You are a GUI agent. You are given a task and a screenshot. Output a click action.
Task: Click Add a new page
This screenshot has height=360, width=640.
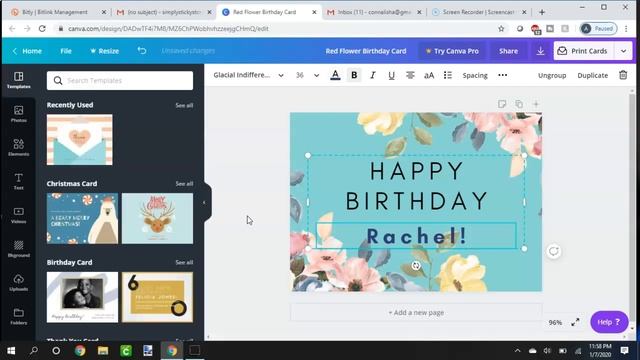416,313
